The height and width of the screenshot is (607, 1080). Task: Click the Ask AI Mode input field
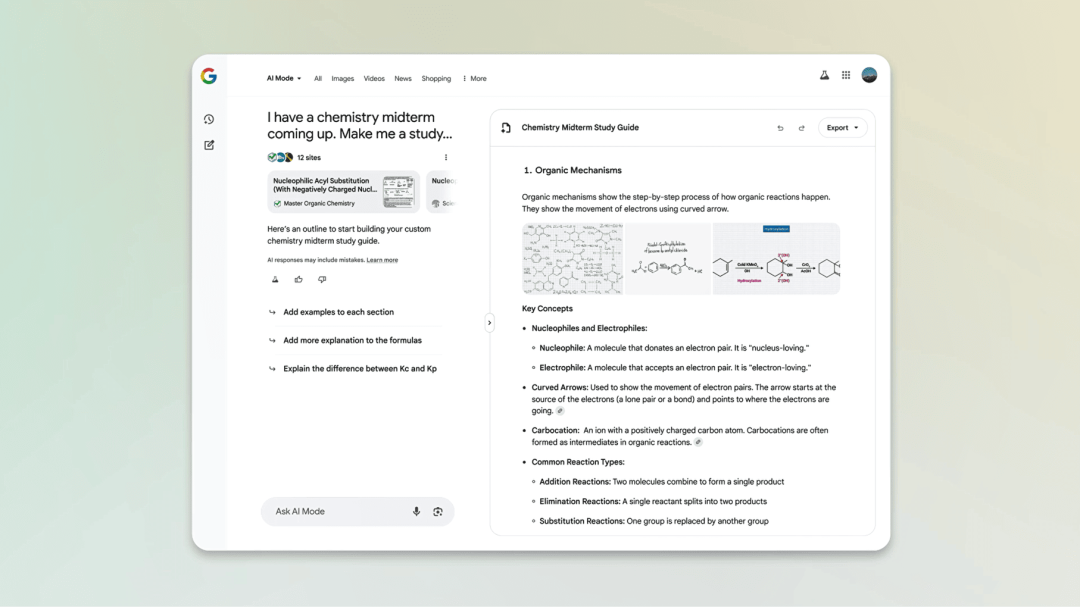[x=357, y=512]
